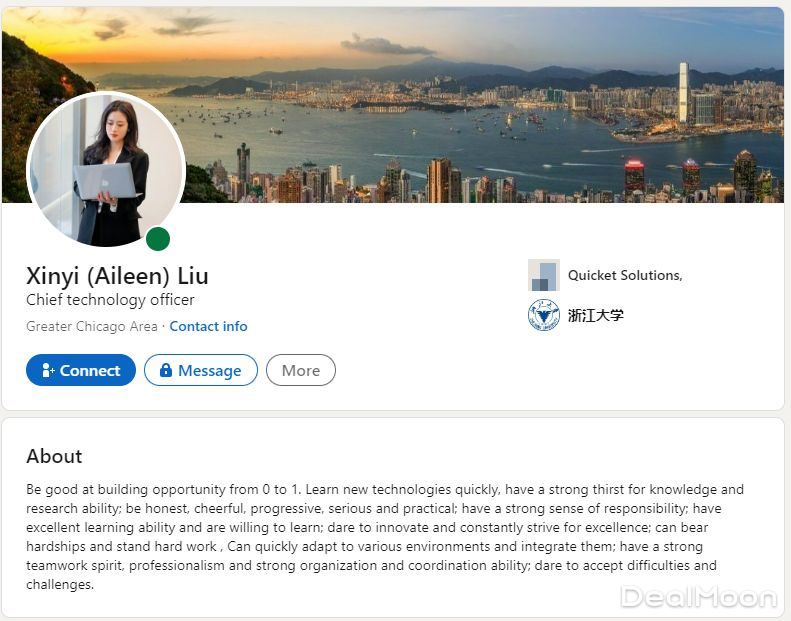Click the add-person icon on Connect
791x621 pixels.
[x=48, y=370]
